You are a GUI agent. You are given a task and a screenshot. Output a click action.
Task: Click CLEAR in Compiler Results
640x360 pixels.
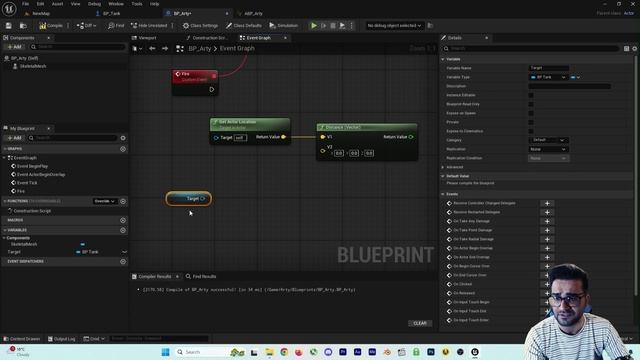(420, 323)
